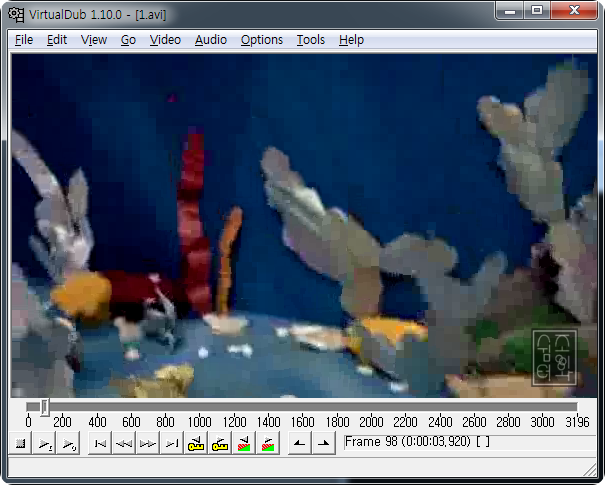Image resolution: width=605 pixels, height=485 pixels.
Task: Open the Help menu
Action: tap(351, 40)
